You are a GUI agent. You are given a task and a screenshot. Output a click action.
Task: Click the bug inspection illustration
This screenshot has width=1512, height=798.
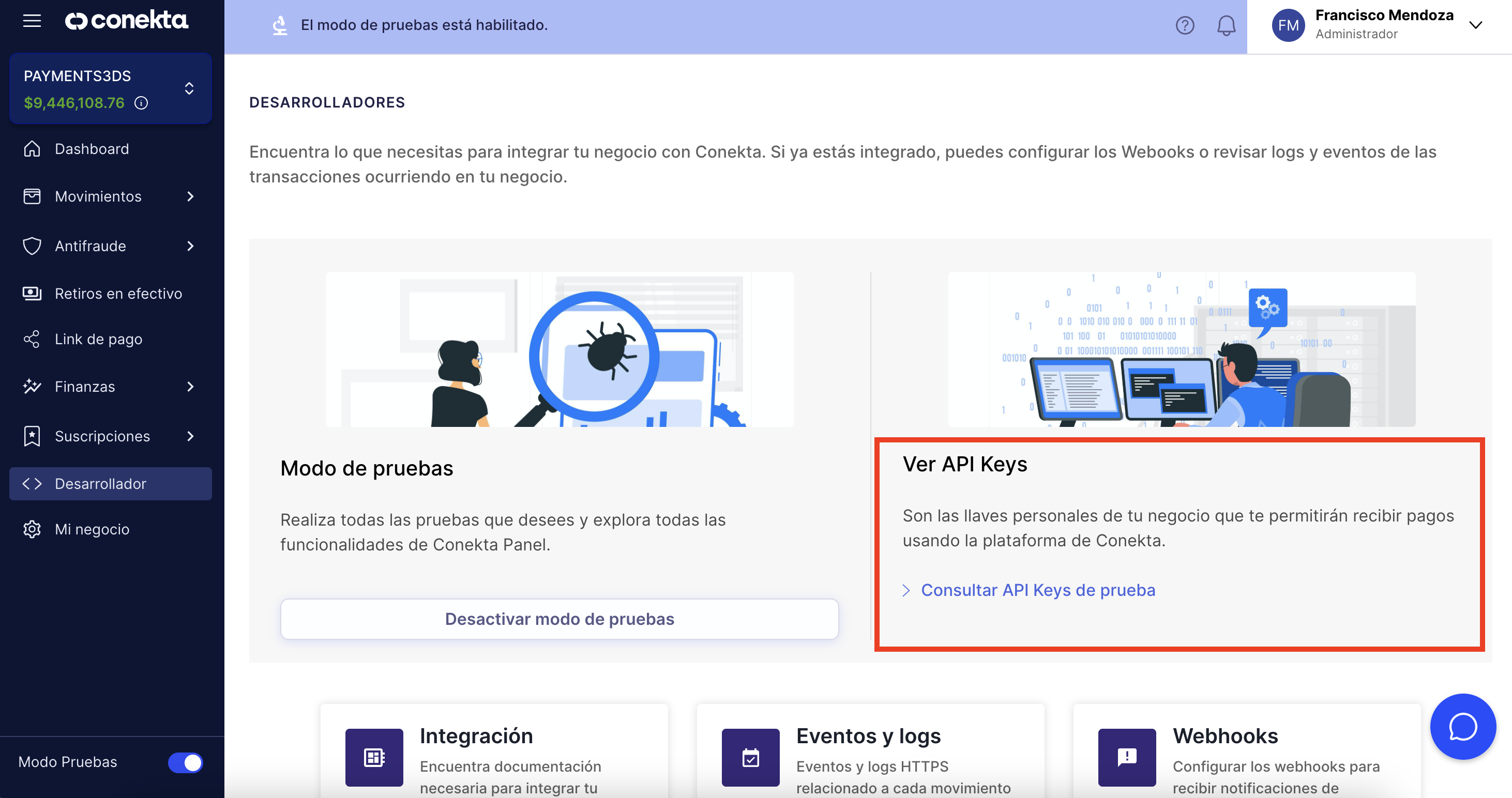560,349
